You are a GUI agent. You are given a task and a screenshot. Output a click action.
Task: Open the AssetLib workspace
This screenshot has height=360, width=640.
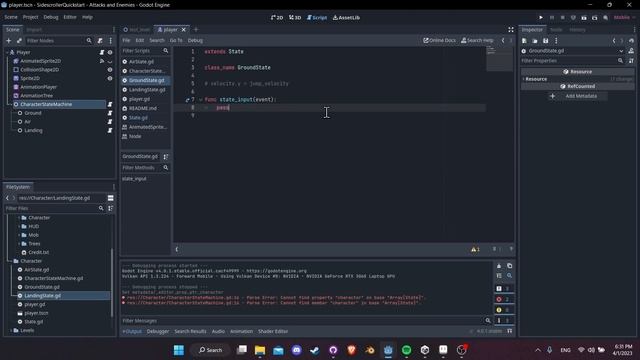(346, 18)
